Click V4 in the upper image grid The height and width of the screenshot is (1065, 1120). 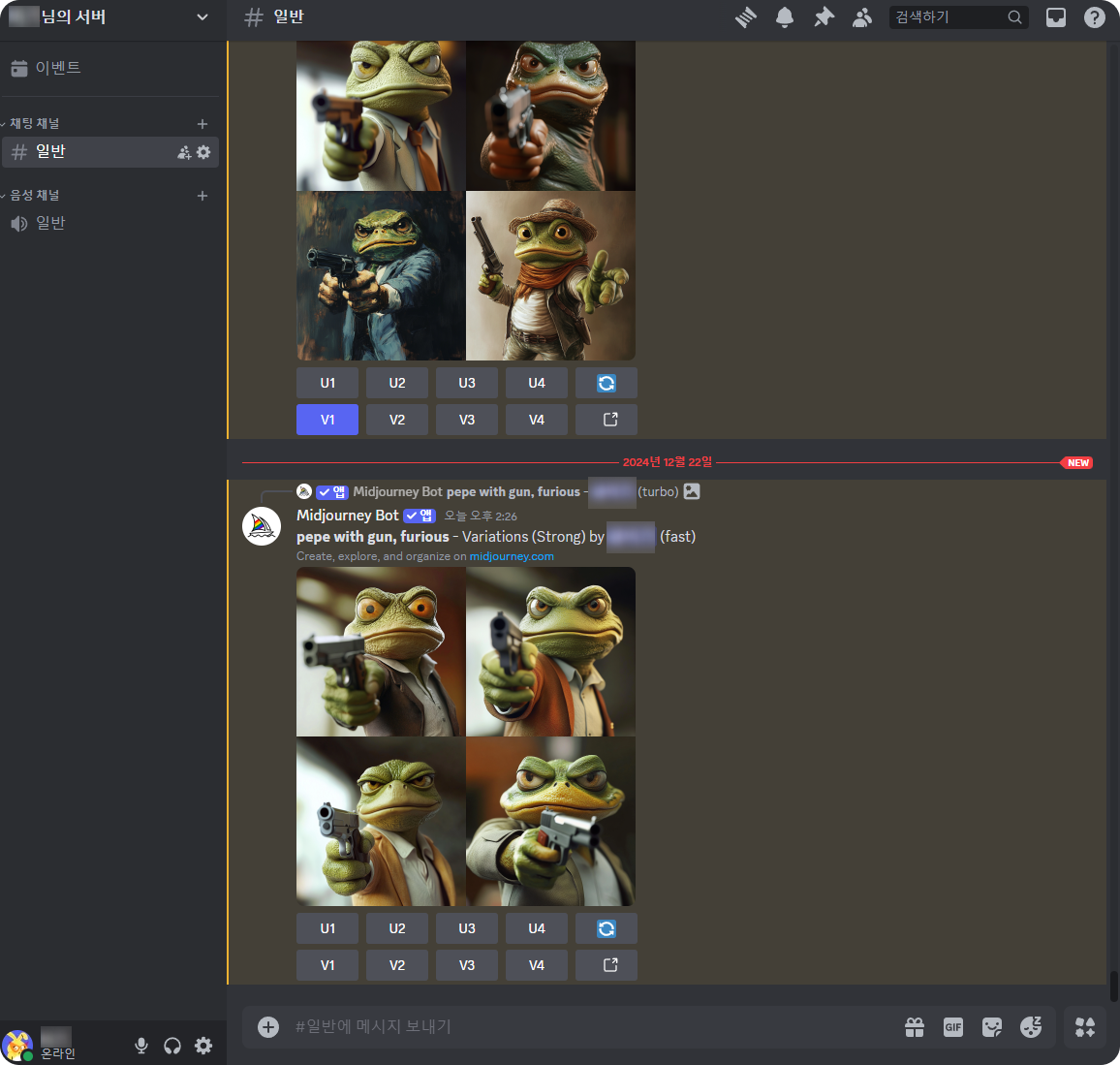click(x=537, y=420)
